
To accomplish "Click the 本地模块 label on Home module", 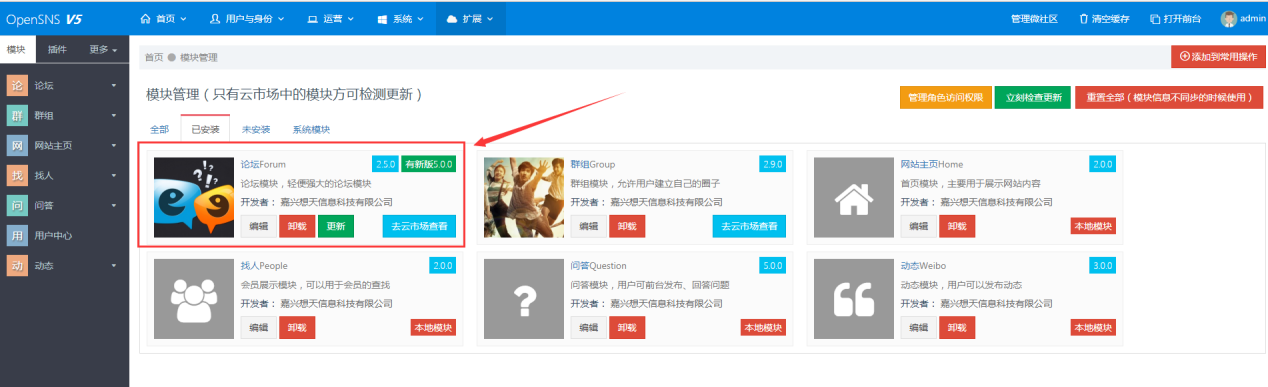I will (1093, 226).
